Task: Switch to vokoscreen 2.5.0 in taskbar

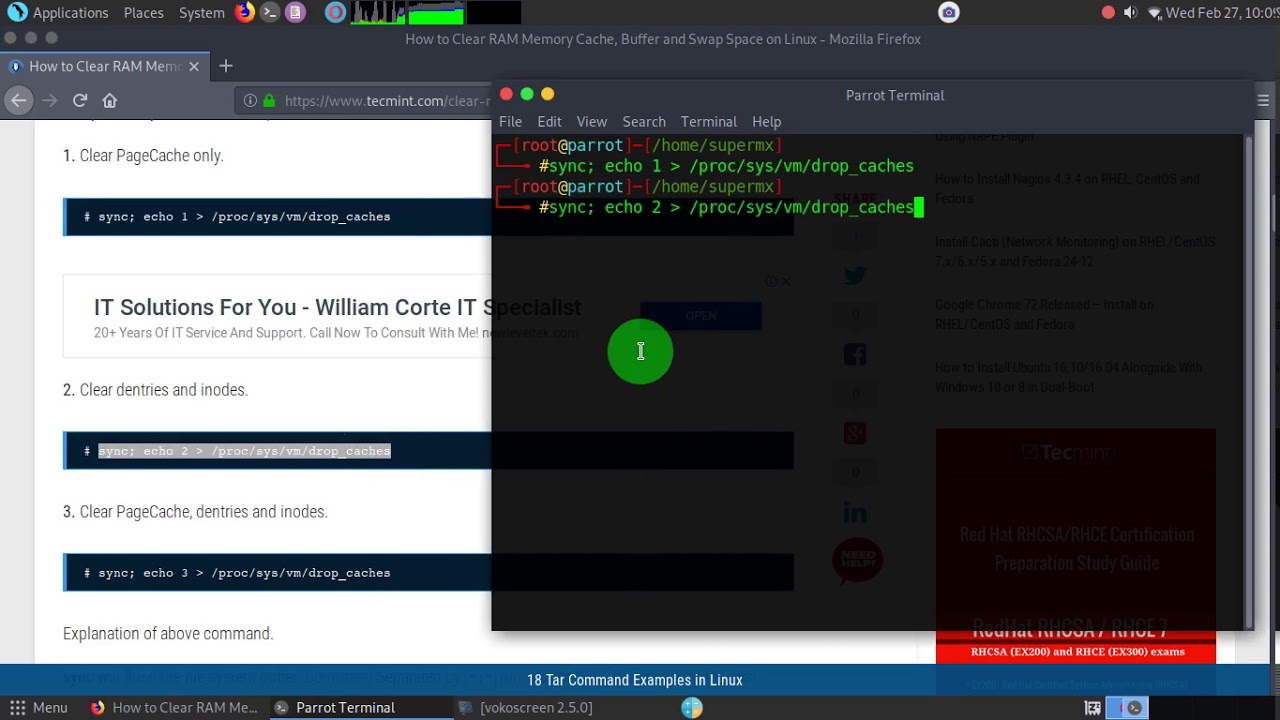Action: (524, 707)
